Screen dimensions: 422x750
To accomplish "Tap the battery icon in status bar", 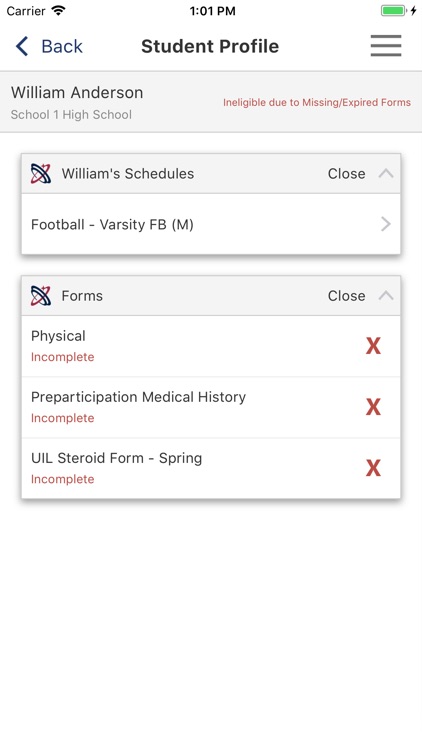I will pos(393,11).
